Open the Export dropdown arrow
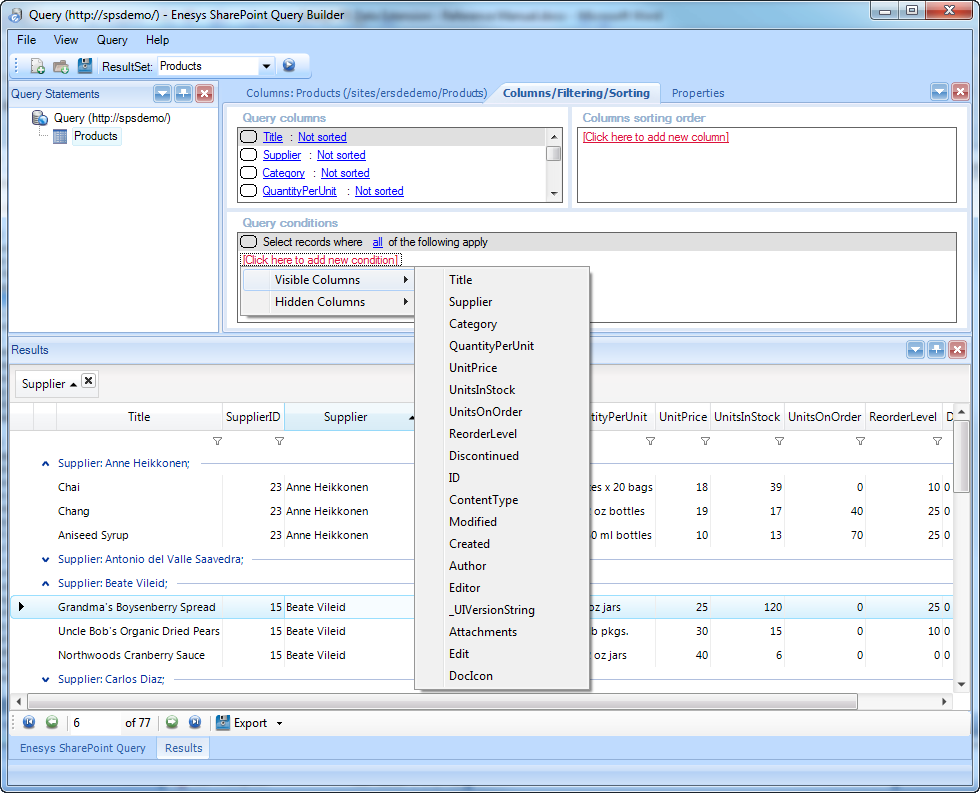The image size is (980, 793). (x=280, y=723)
